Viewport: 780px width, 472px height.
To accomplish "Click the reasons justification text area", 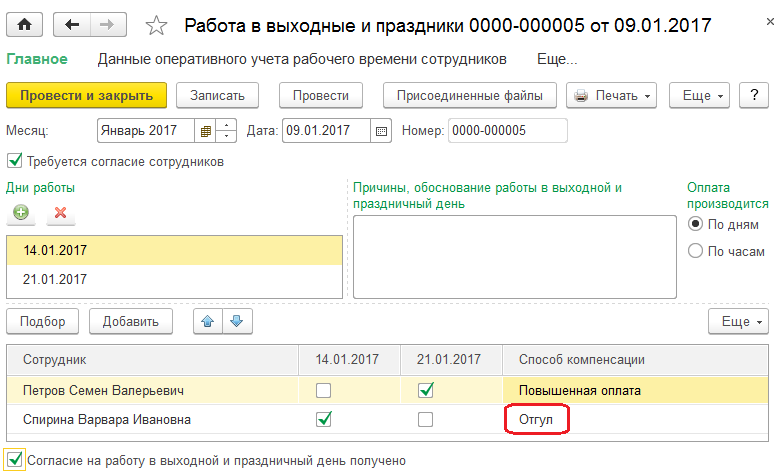I will click(x=515, y=257).
